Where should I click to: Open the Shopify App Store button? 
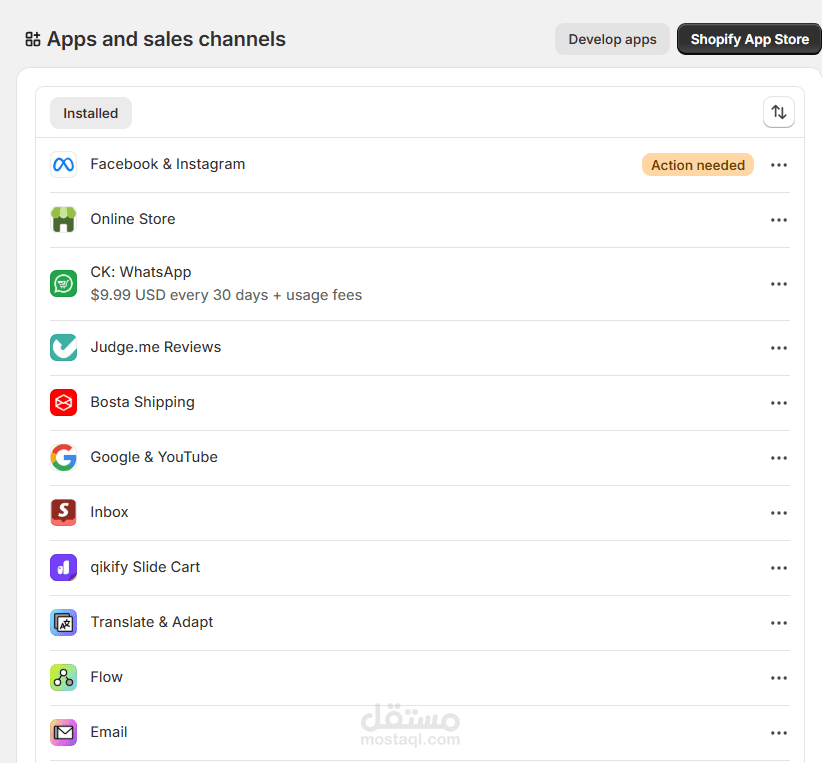click(749, 40)
